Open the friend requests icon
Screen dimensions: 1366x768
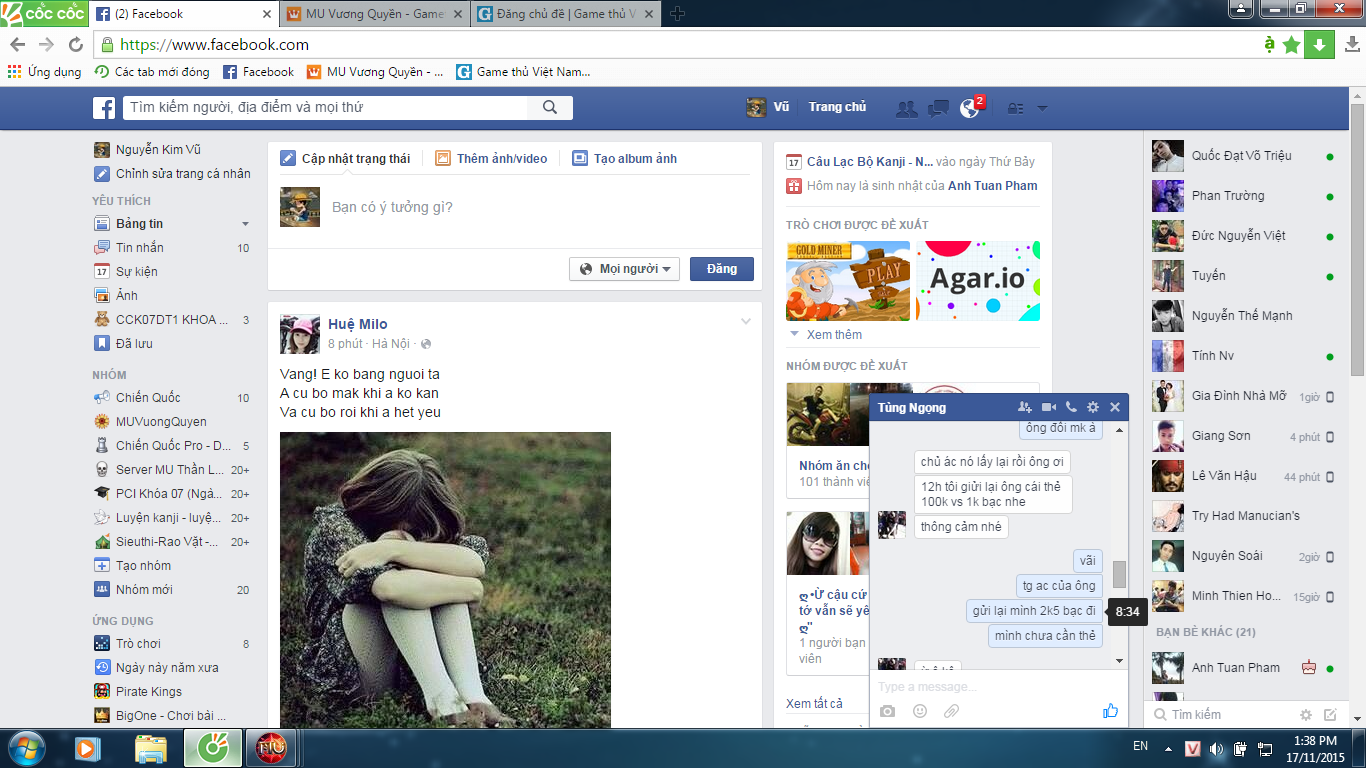pos(906,109)
